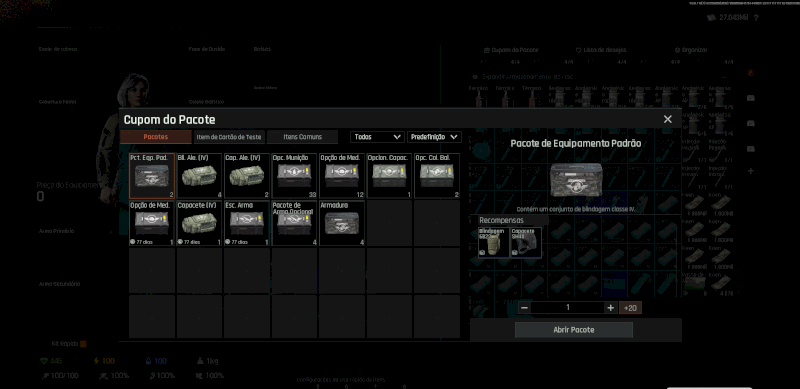This screenshot has width=800, height=389.
Task: Switch to the Item de Cartão de Teste tab
Action: tap(229, 137)
